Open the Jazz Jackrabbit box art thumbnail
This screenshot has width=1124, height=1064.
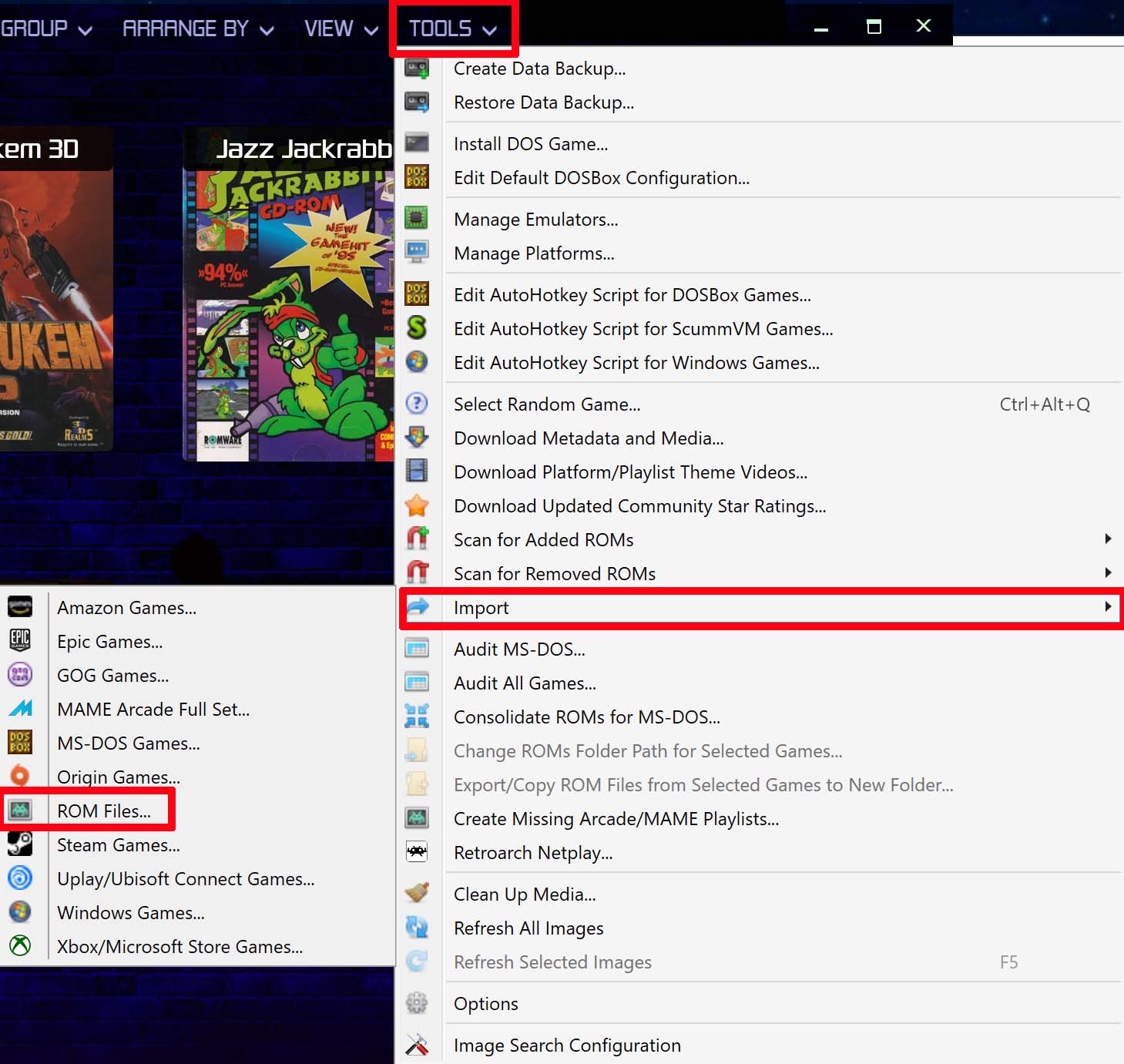pyautogui.click(x=289, y=316)
